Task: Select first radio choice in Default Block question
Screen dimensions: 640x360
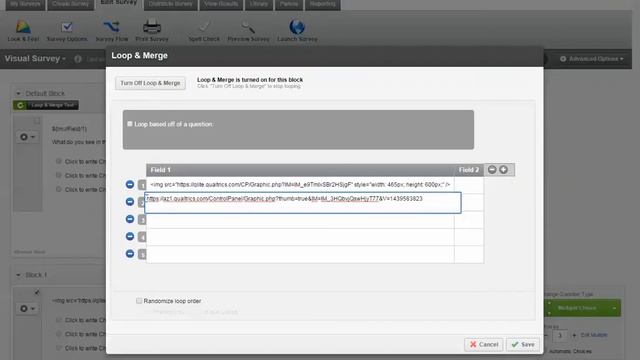Action: coord(59,161)
